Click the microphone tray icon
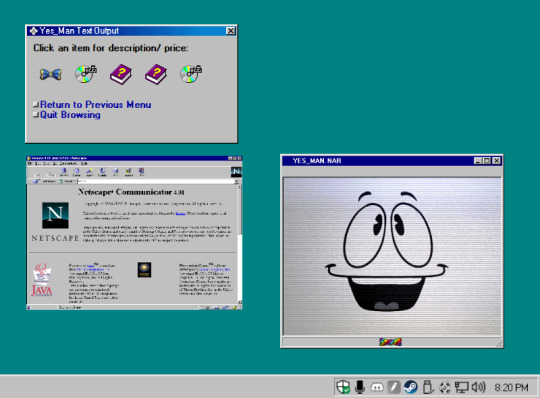Viewport: 540px width, 398px height. [x=360, y=387]
